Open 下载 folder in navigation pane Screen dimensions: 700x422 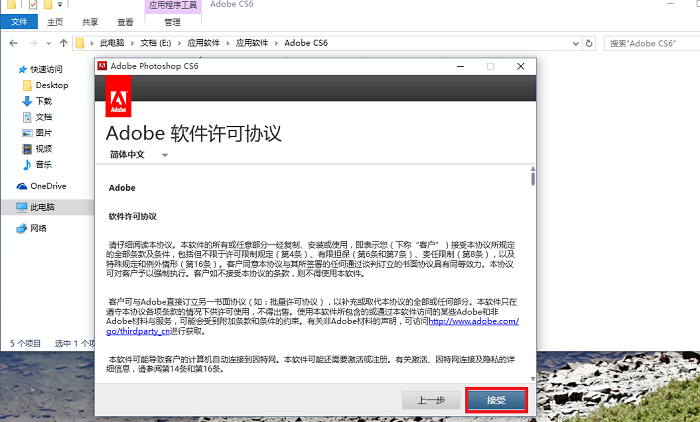click(44, 101)
